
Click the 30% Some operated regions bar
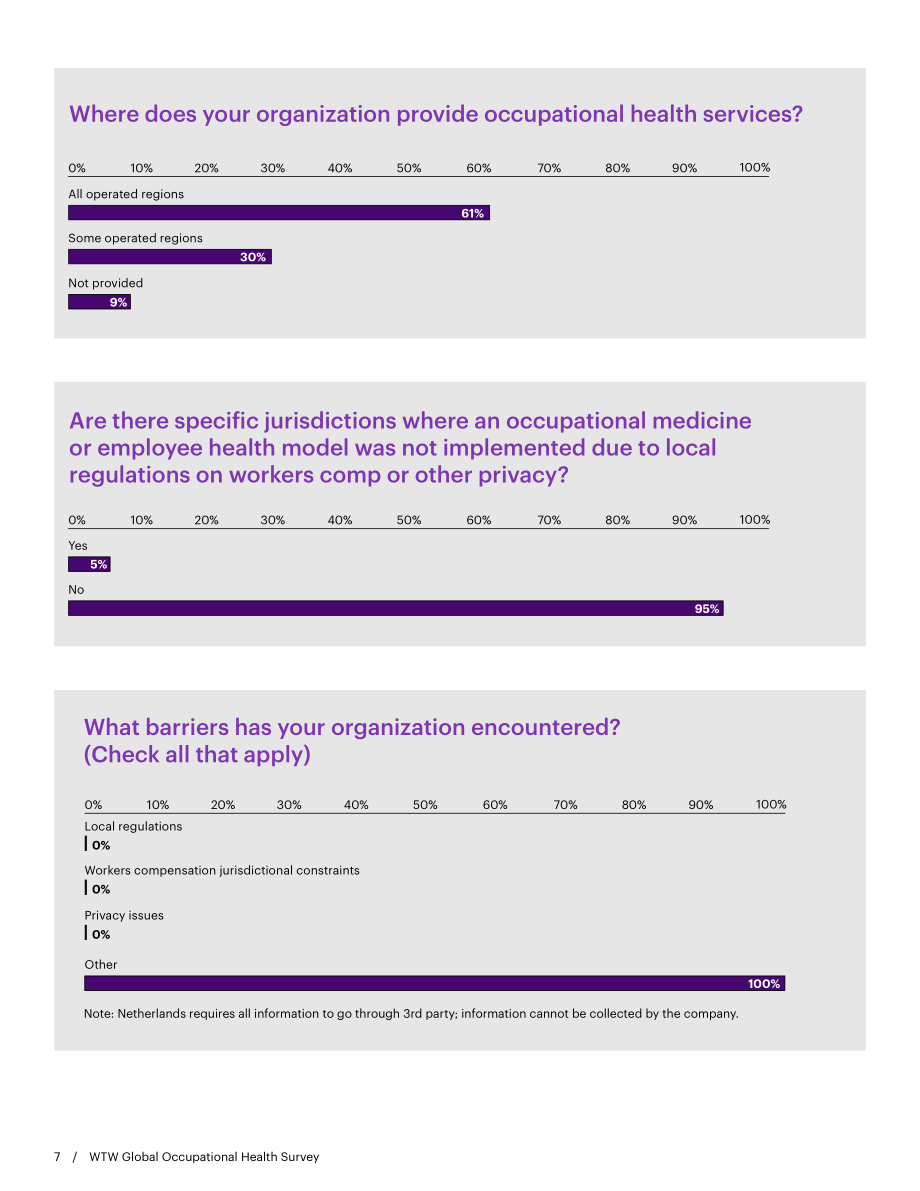point(170,257)
